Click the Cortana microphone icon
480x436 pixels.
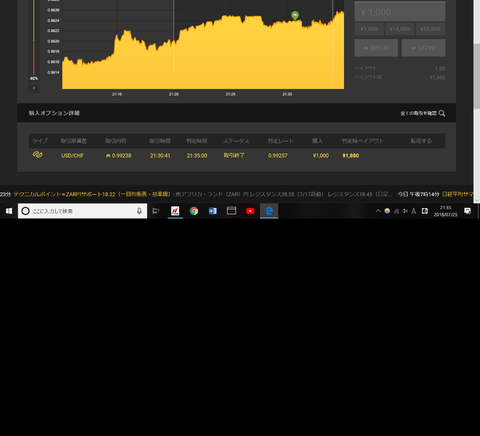(x=139, y=211)
